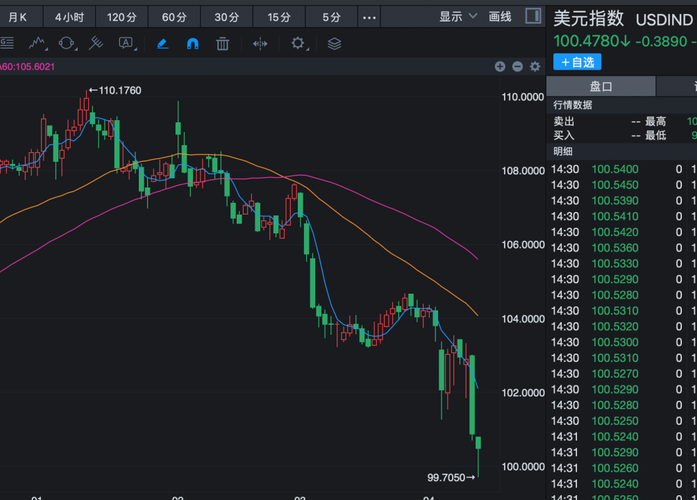This screenshot has height=500, width=697.
Task: Open the chart settings gear in toolbar
Action: coord(298,43)
